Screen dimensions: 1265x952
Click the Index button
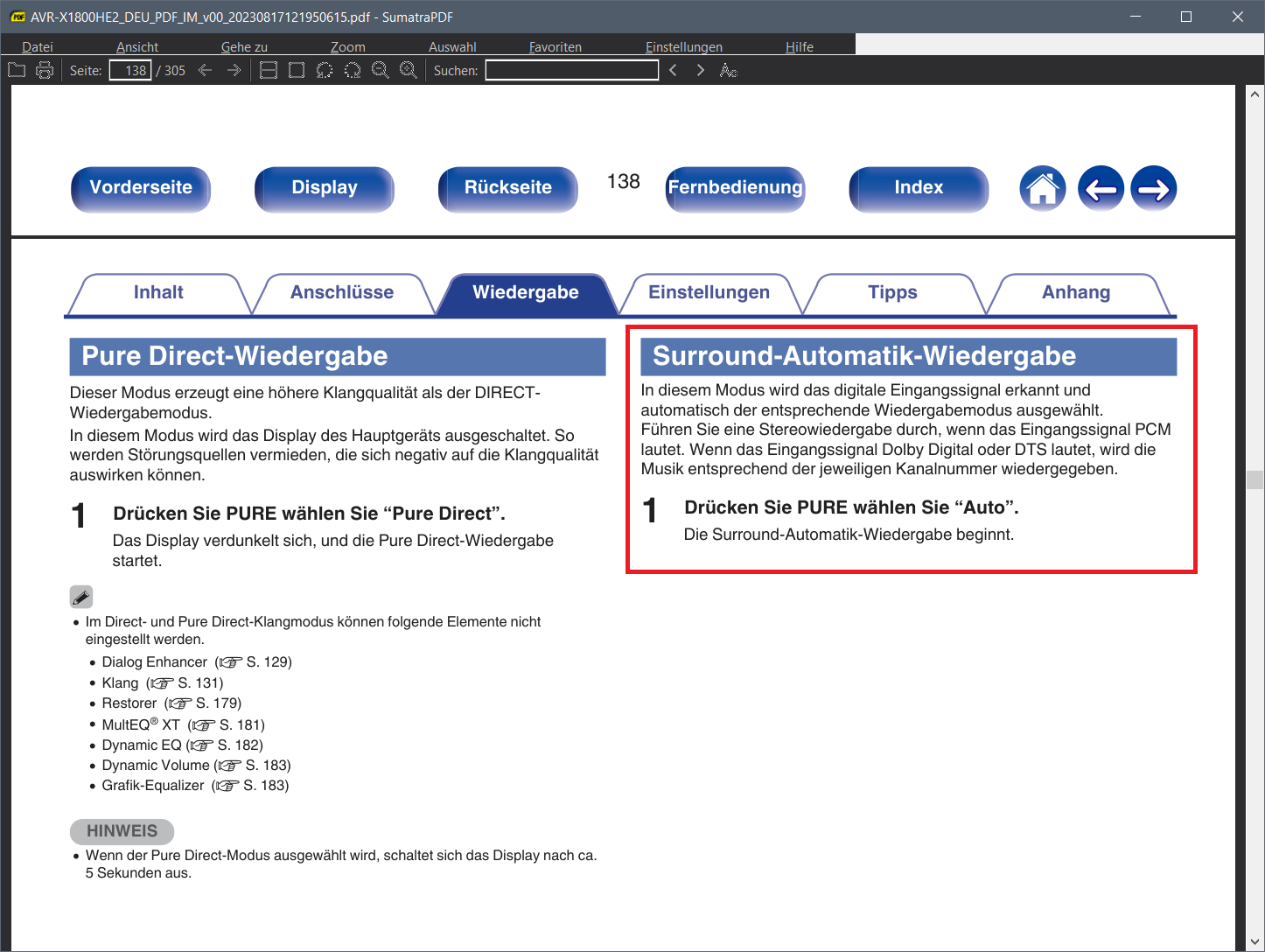(x=919, y=188)
